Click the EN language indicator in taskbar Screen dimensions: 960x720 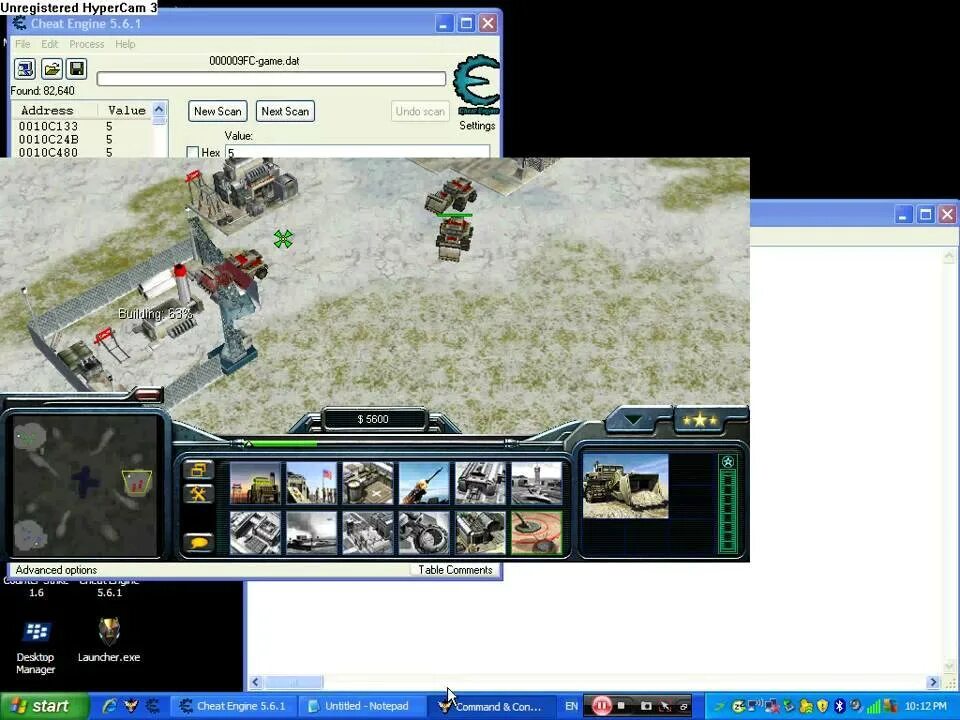[571, 706]
